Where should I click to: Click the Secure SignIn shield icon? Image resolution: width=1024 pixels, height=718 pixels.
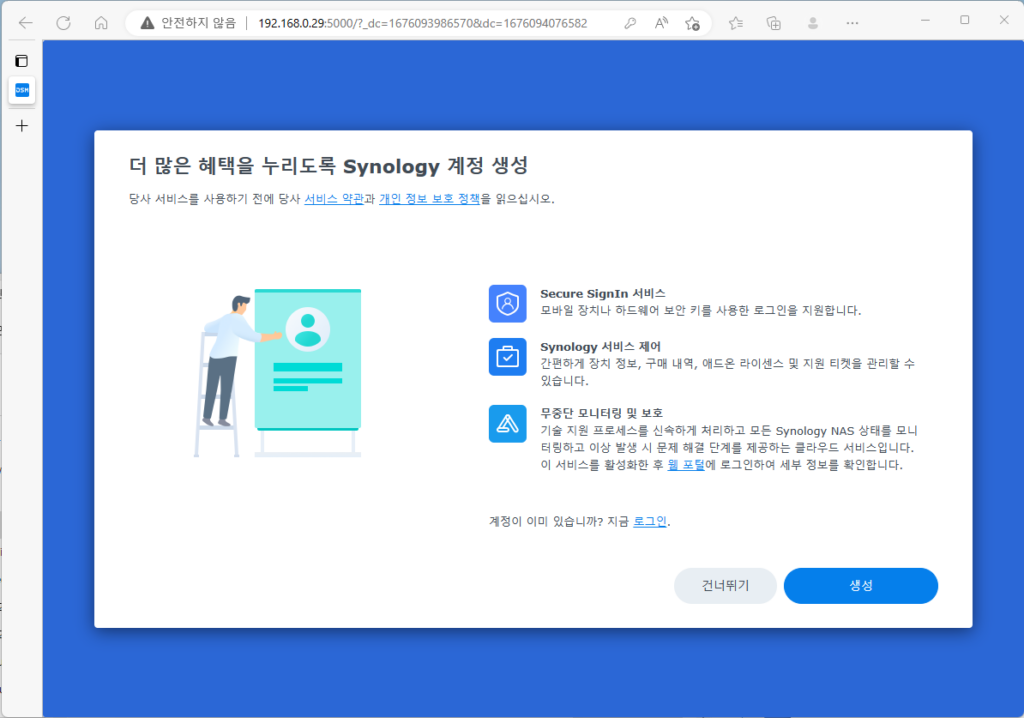(507, 304)
